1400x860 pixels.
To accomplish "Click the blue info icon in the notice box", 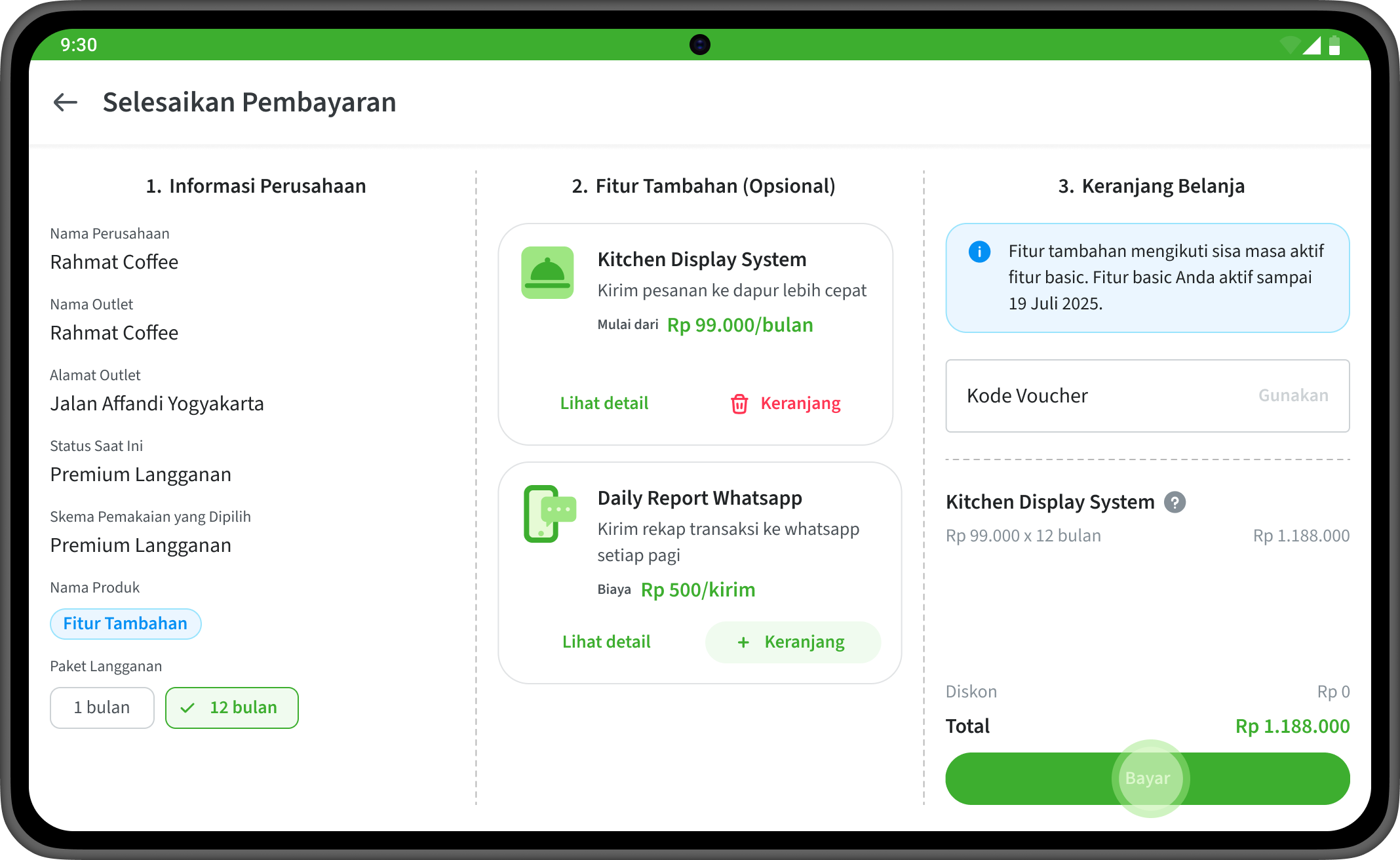I will 979,252.
